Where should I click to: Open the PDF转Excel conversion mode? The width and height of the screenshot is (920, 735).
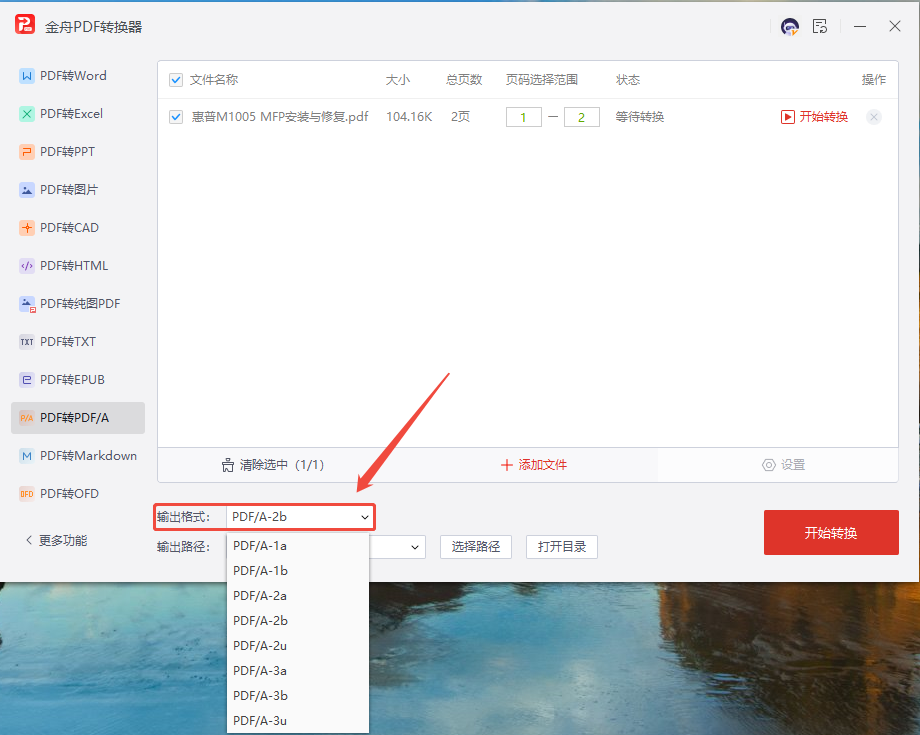click(78, 114)
